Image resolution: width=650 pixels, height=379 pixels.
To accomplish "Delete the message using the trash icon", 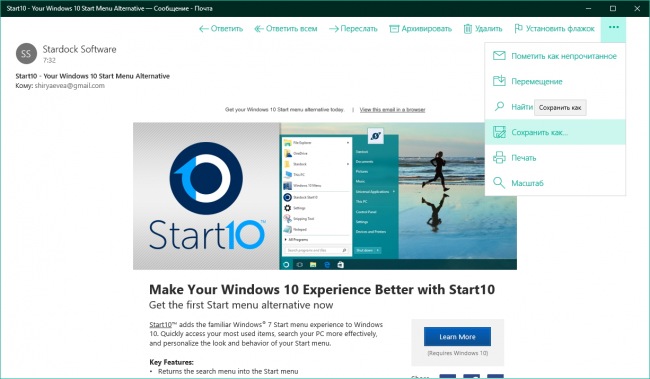I will tap(468, 29).
